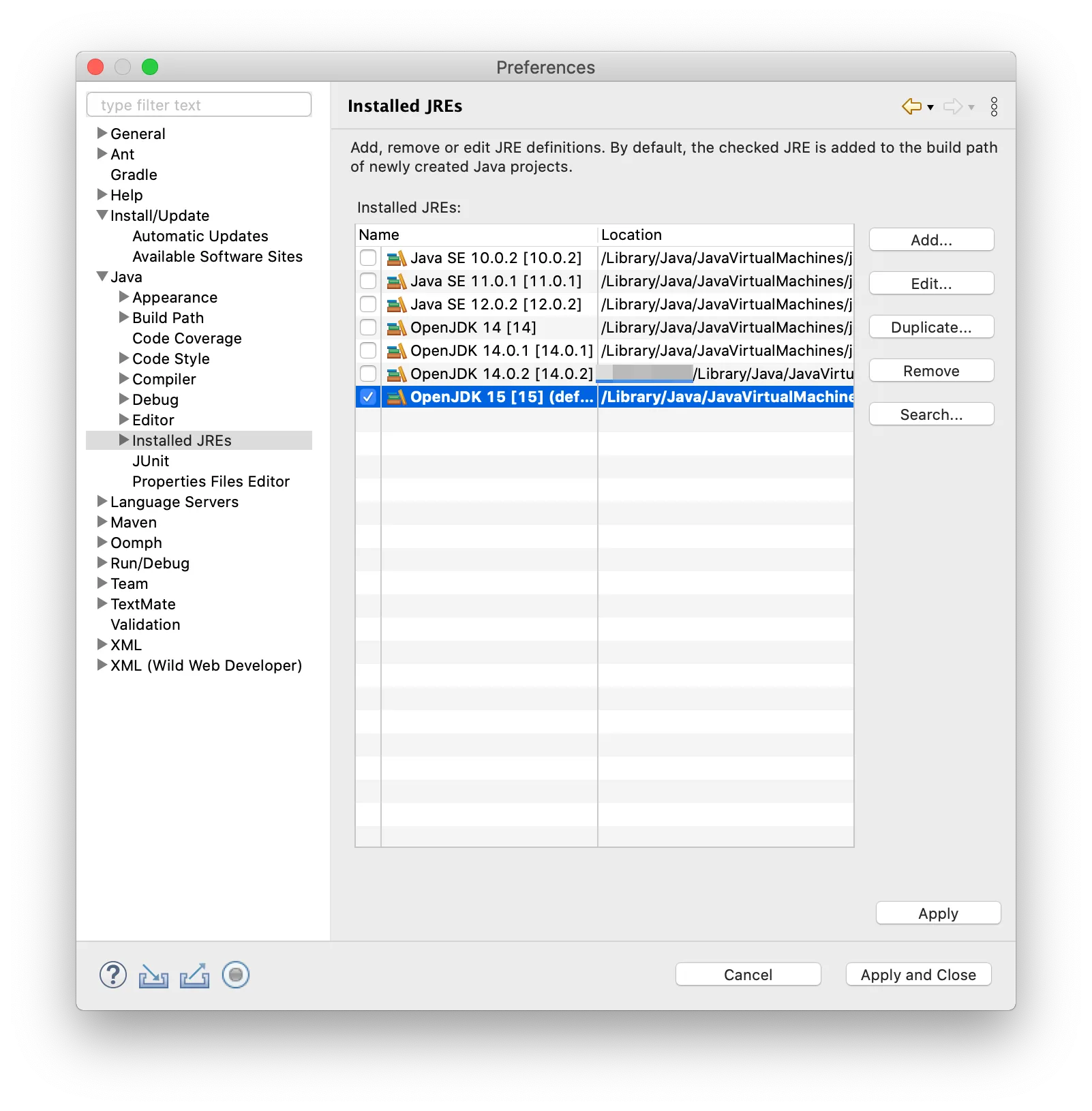Image resolution: width=1092 pixels, height=1111 pixels.
Task: Select the Java SE 11.0.1 [11.0.1] row name
Action: [x=496, y=281]
